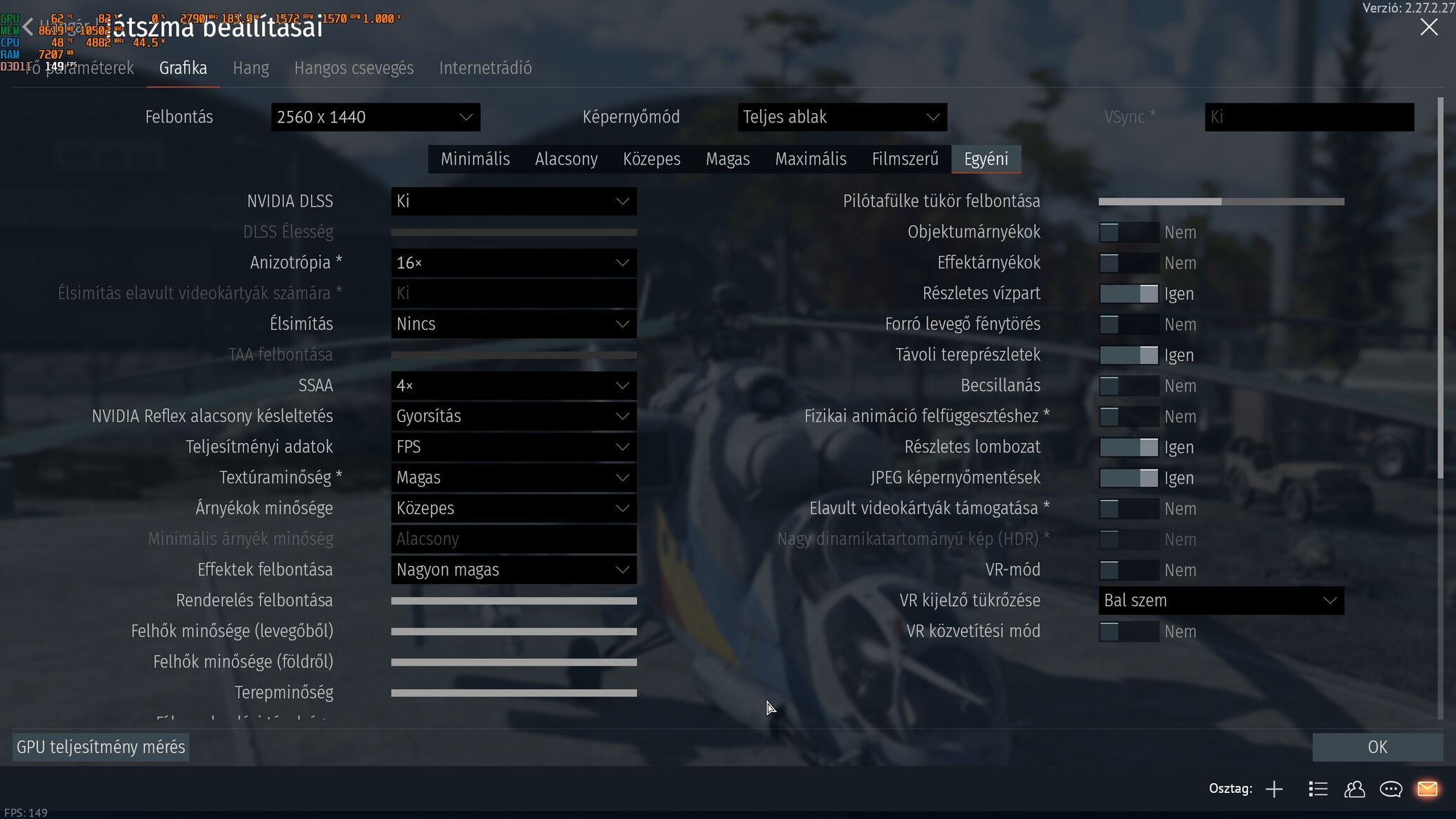Open the chat bubble icon
Viewport: 1456px width, 819px height.
(1391, 789)
